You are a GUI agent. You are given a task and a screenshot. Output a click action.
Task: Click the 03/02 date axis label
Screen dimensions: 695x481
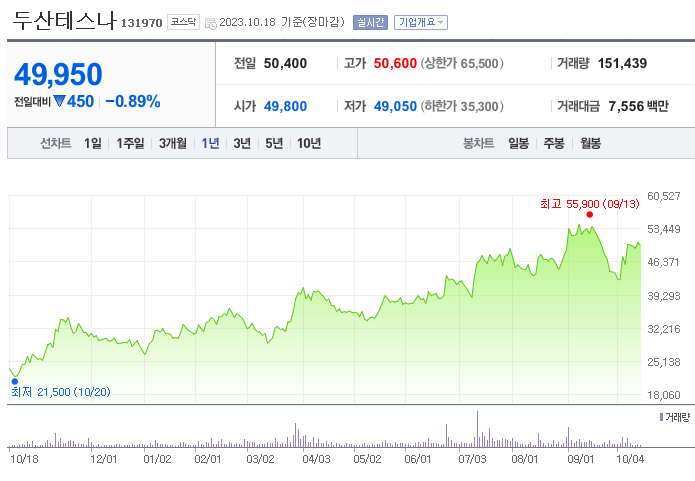[x=260, y=459]
